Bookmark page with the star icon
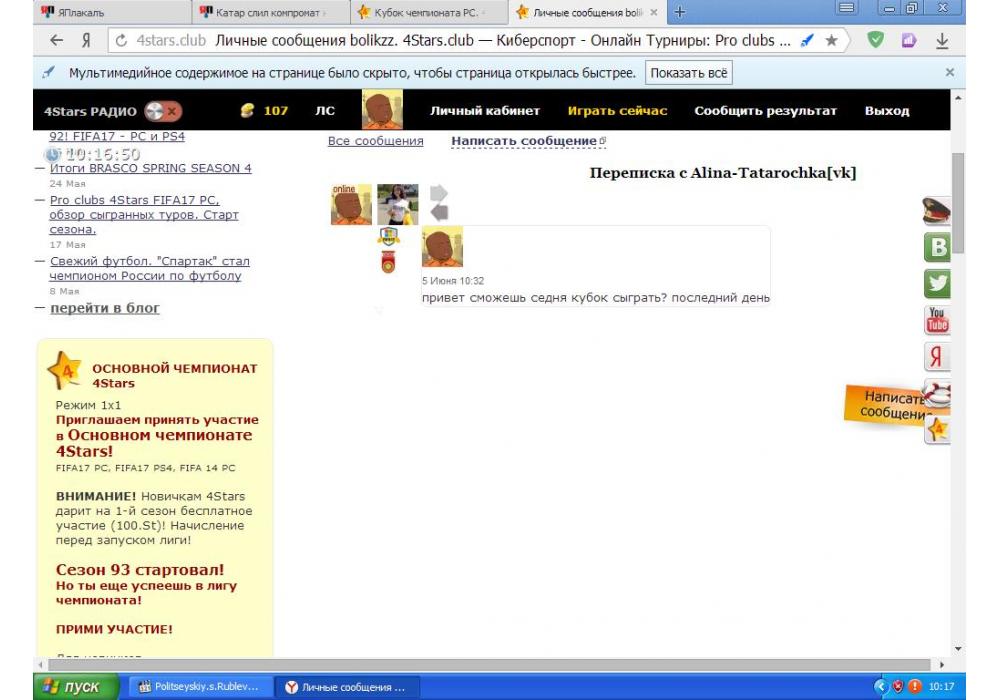 coord(831,41)
